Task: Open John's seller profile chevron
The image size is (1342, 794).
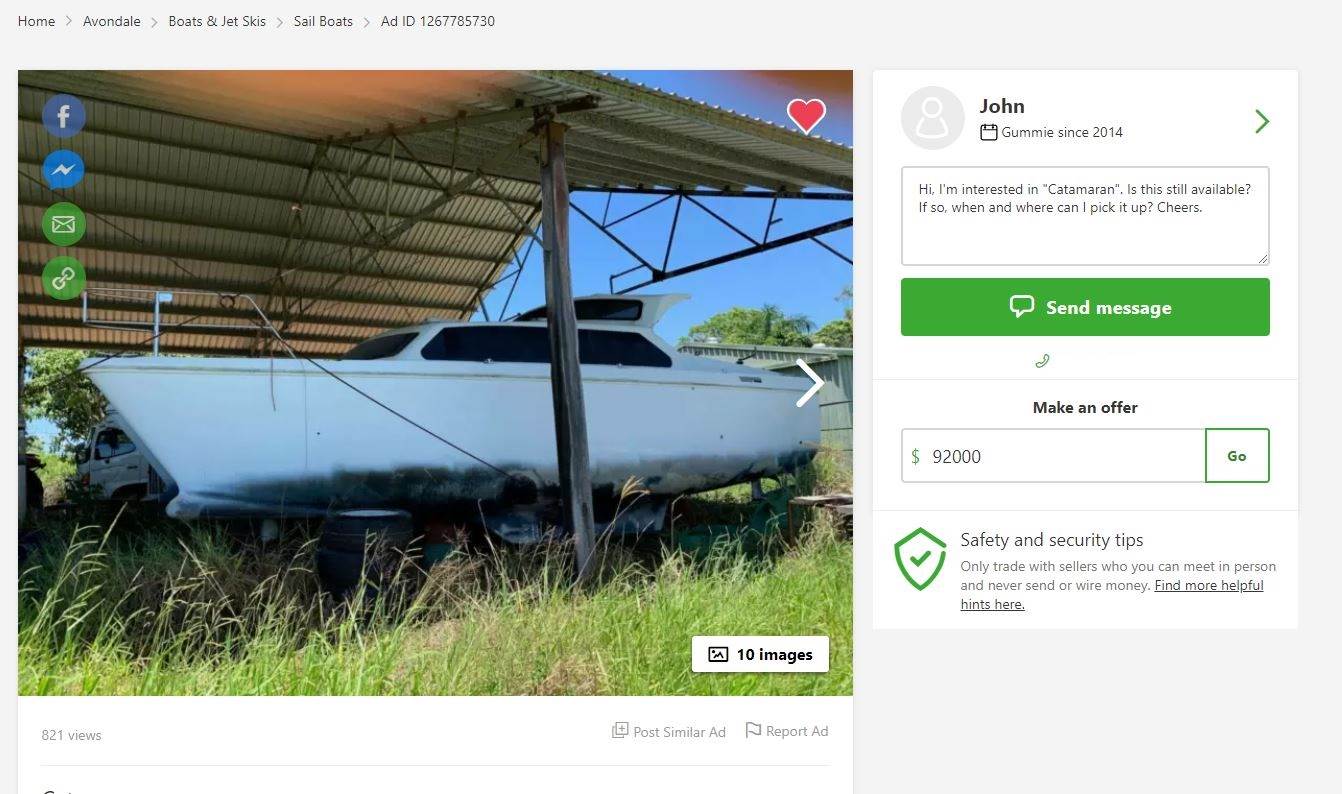Action: (x=1262, y=121)
